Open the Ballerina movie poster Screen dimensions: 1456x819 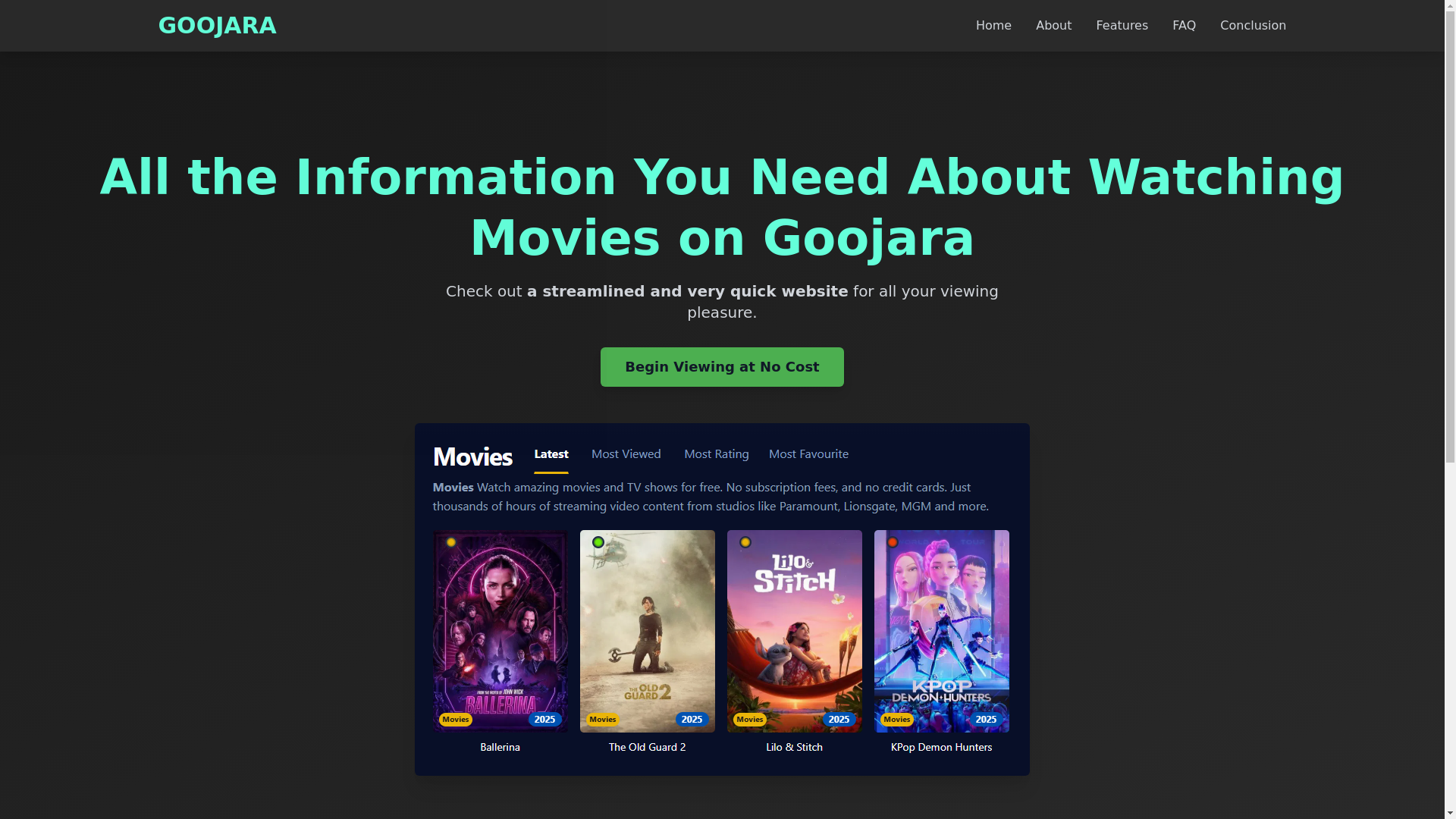click(500, 631)
